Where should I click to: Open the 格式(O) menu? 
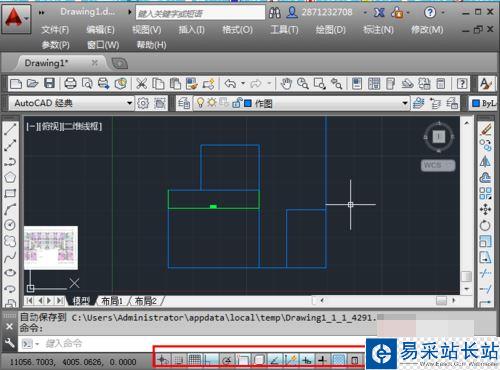237,30
